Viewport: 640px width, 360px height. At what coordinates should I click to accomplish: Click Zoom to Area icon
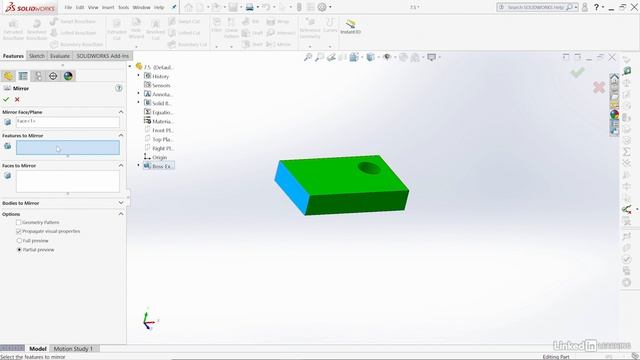pyautogui.click(x=320, y=57)
